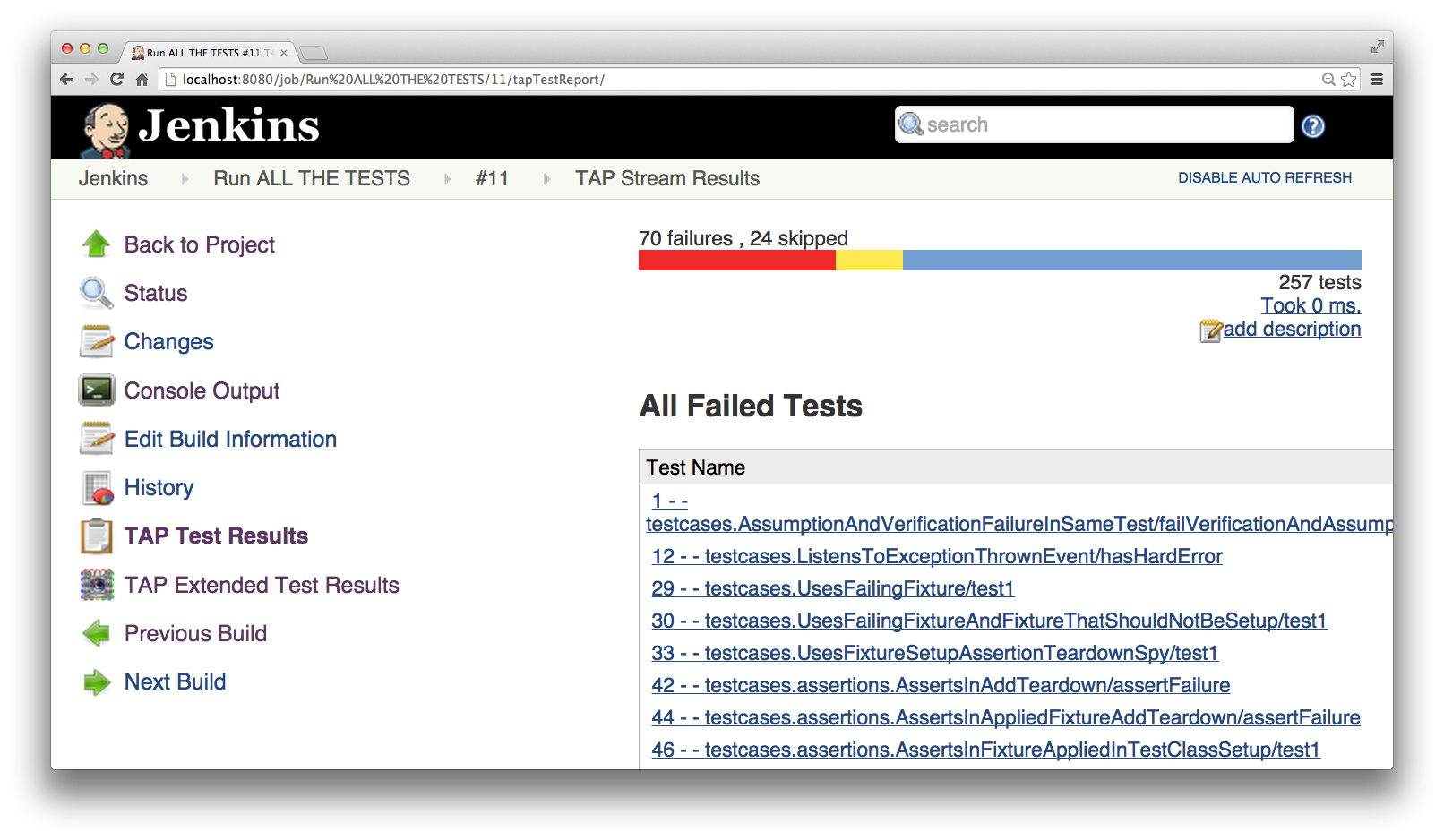Bookmark this page with the star icon
Screen dimensions: 1444x840
pos(1349,80)
